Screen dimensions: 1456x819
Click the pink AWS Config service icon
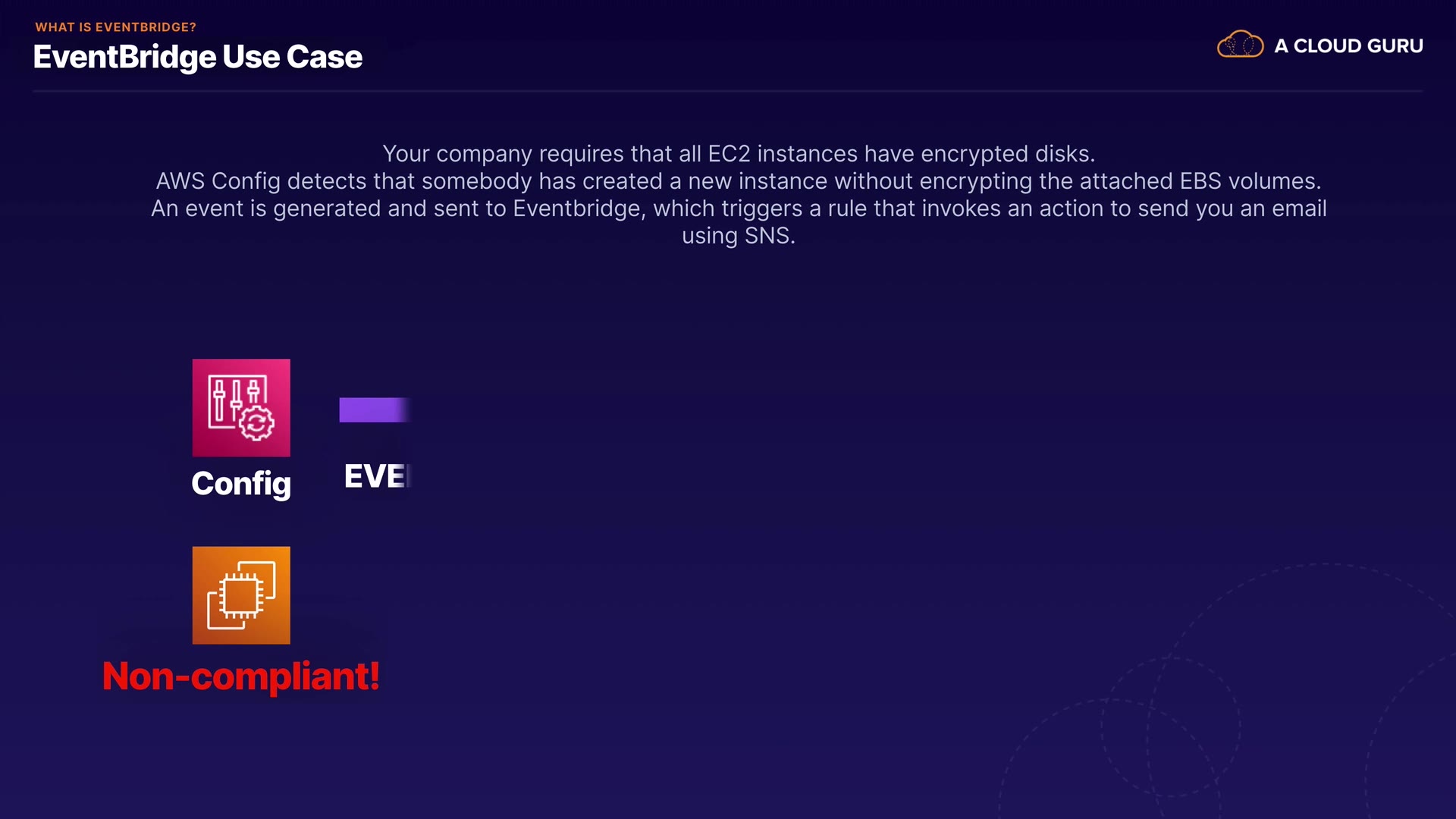tap(241, 408)
